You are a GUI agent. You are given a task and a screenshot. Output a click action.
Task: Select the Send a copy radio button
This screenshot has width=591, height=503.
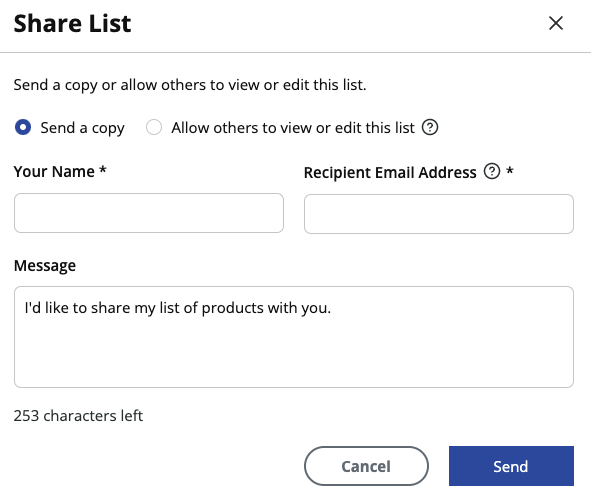pyautogui.click(x=23, y=127)
